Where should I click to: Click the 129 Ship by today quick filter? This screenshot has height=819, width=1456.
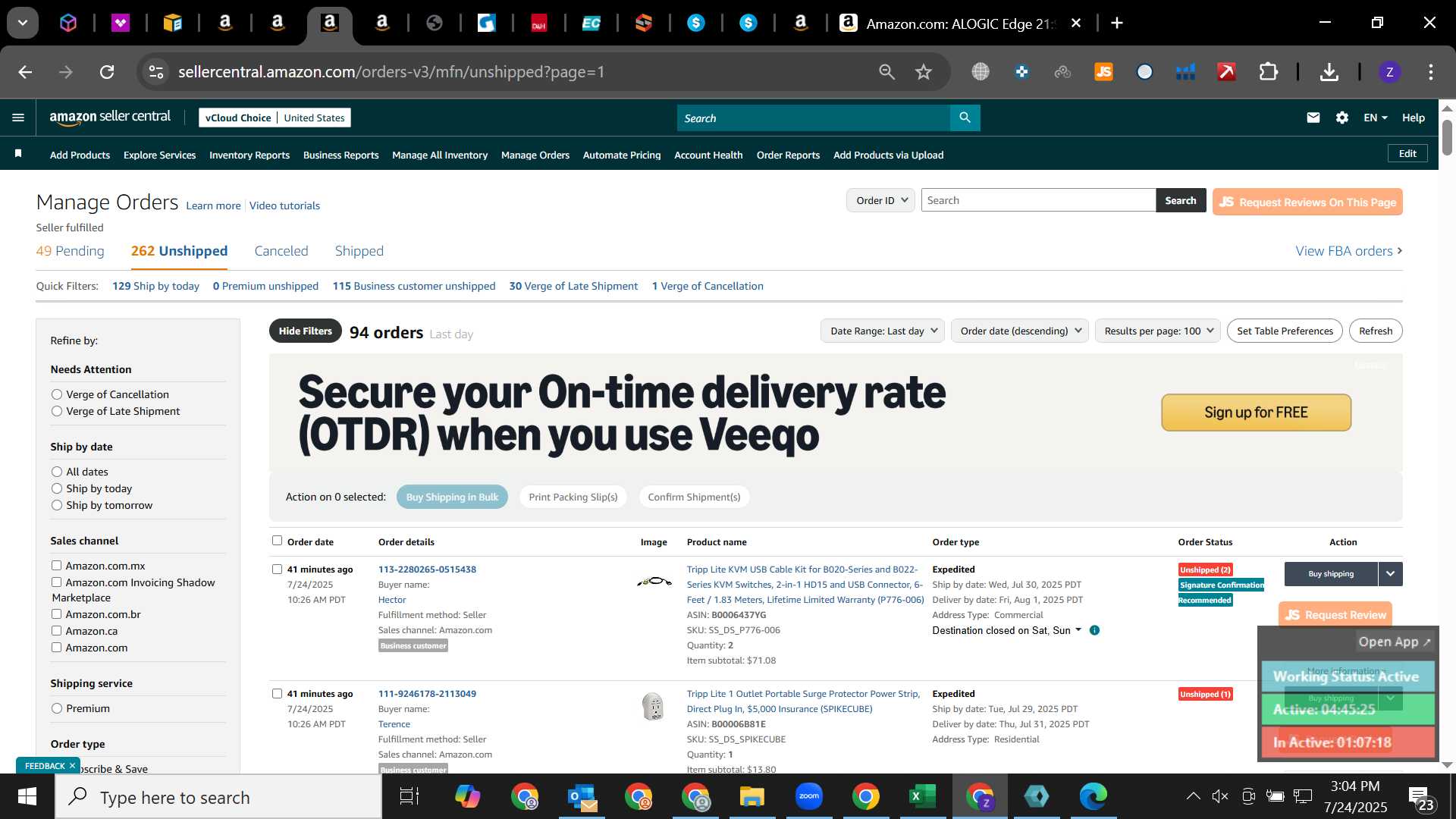coord(155,286)
